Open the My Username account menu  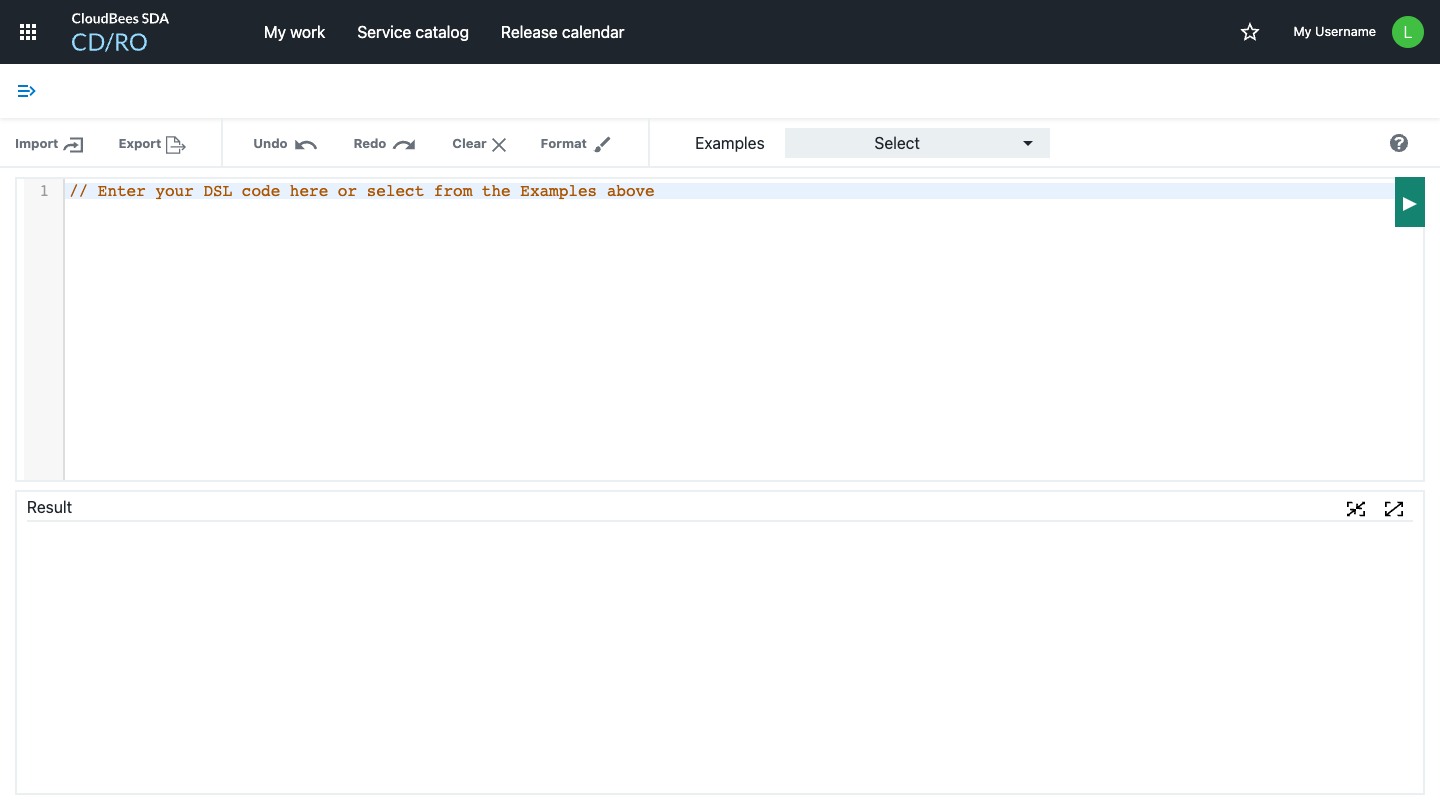1334,31
